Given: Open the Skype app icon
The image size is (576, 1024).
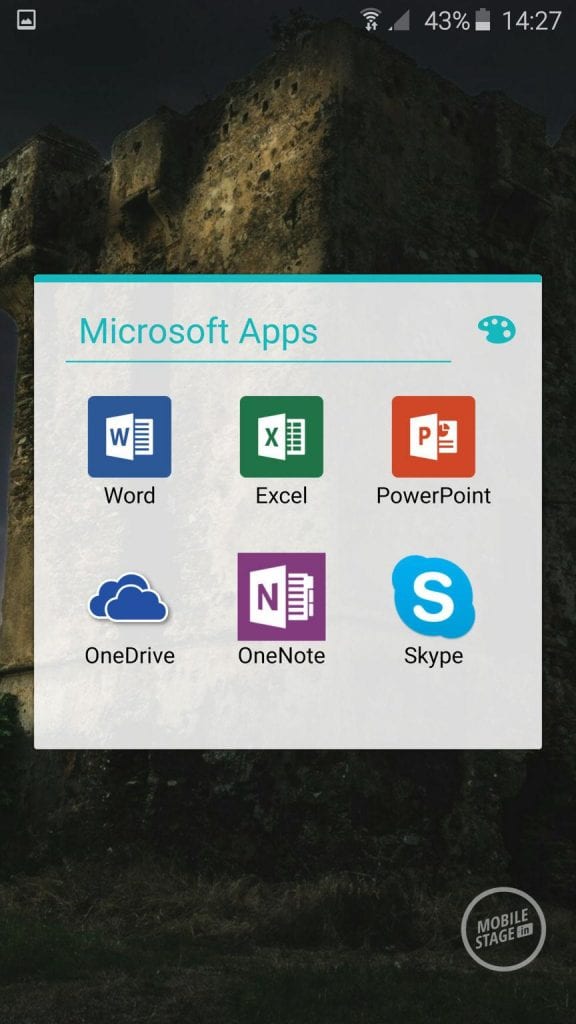Looking at the screenshot, I should tap(434, 597).
